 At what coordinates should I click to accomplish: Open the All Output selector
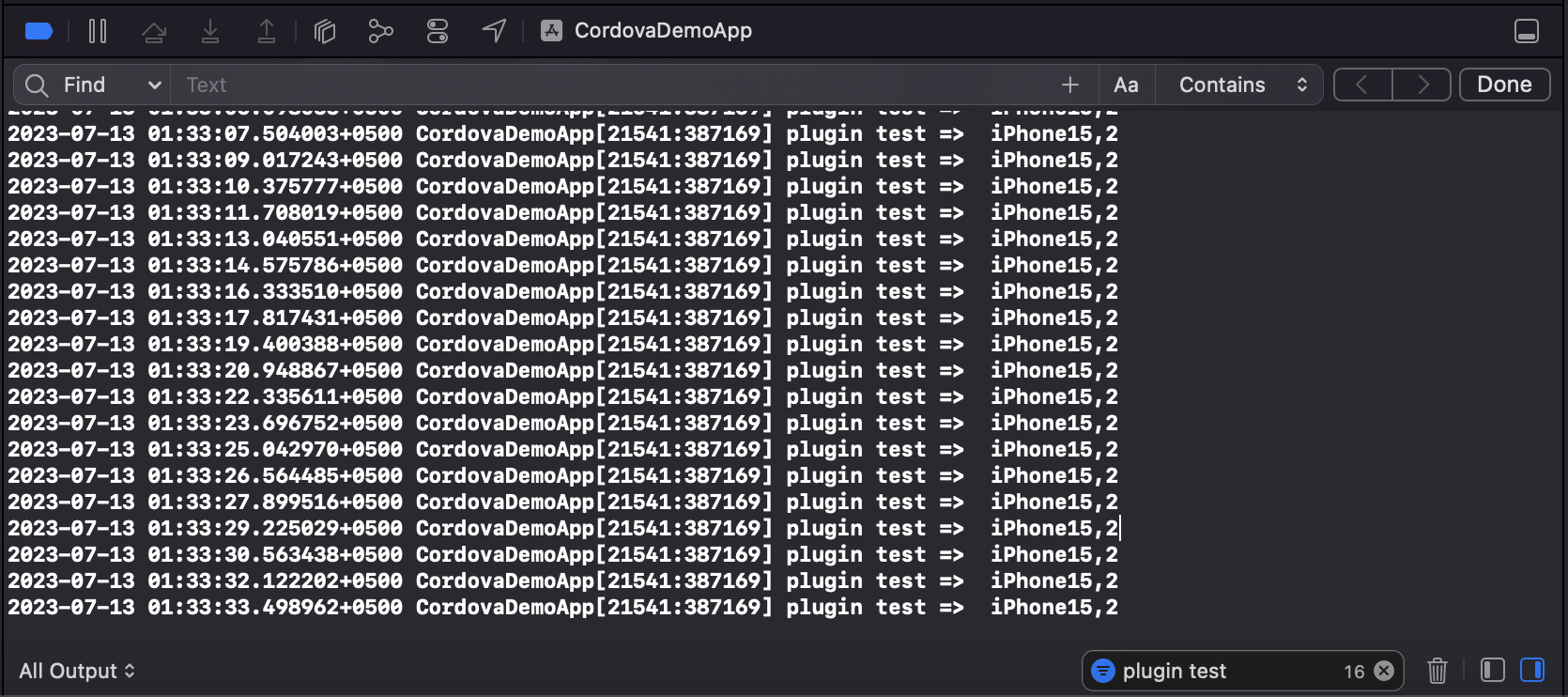coord(77,671)
